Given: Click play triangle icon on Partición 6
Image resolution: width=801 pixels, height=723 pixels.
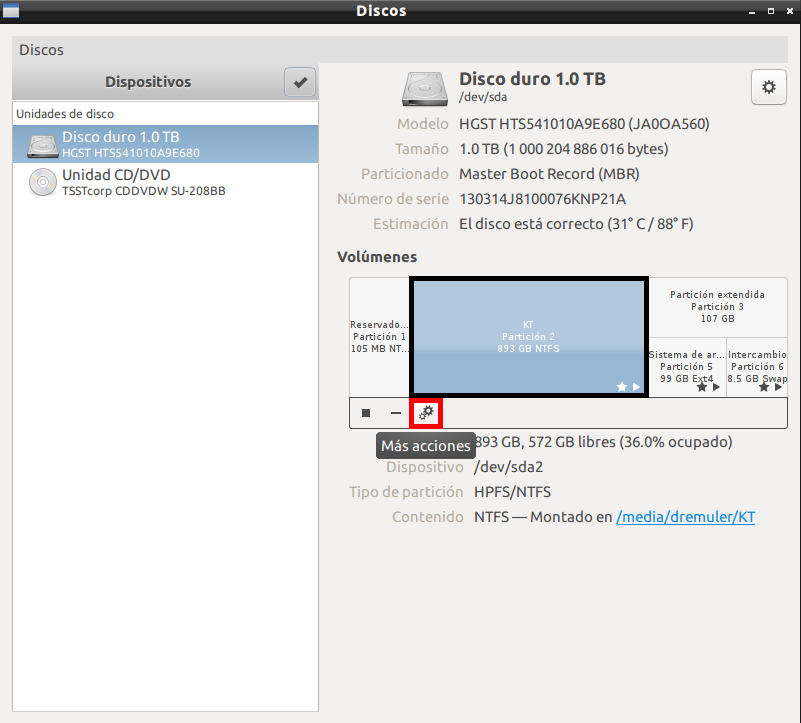Looking at the screenshot, I should coord(778,387).
